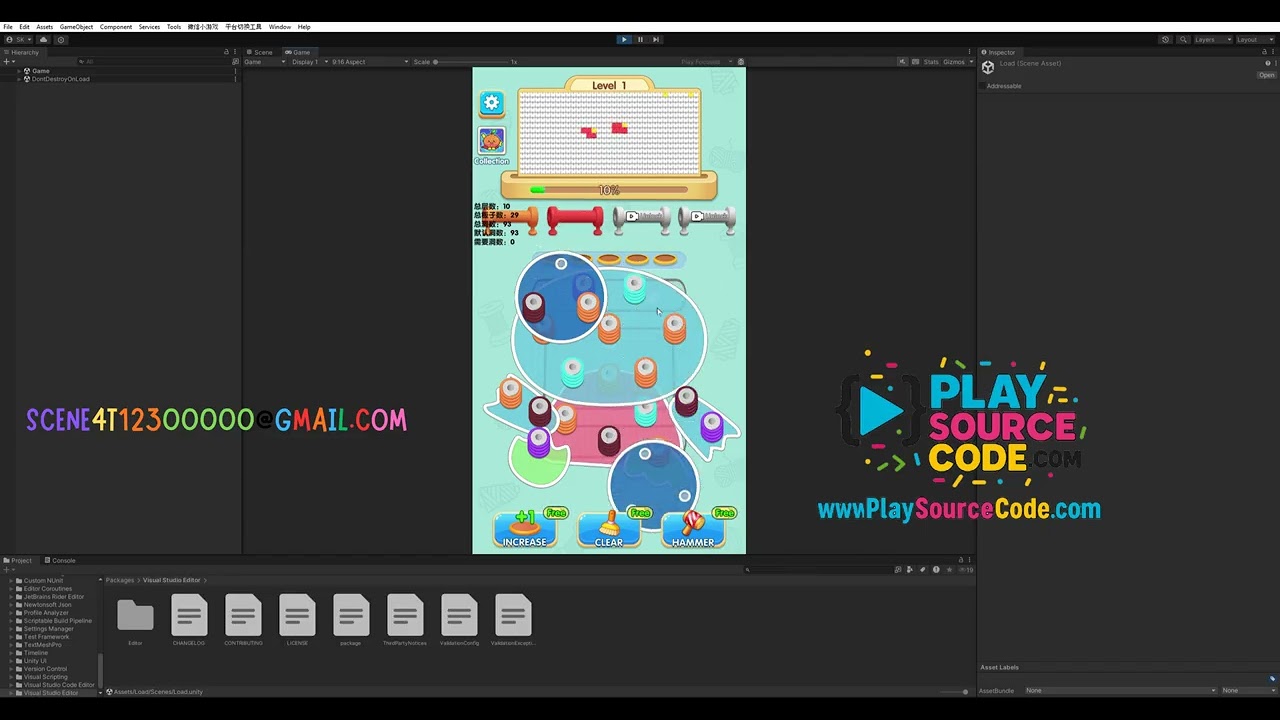This screenshot has width=1280, height=720.
Task: Select the ValidationConfig file
Action: tap(459, 620)
